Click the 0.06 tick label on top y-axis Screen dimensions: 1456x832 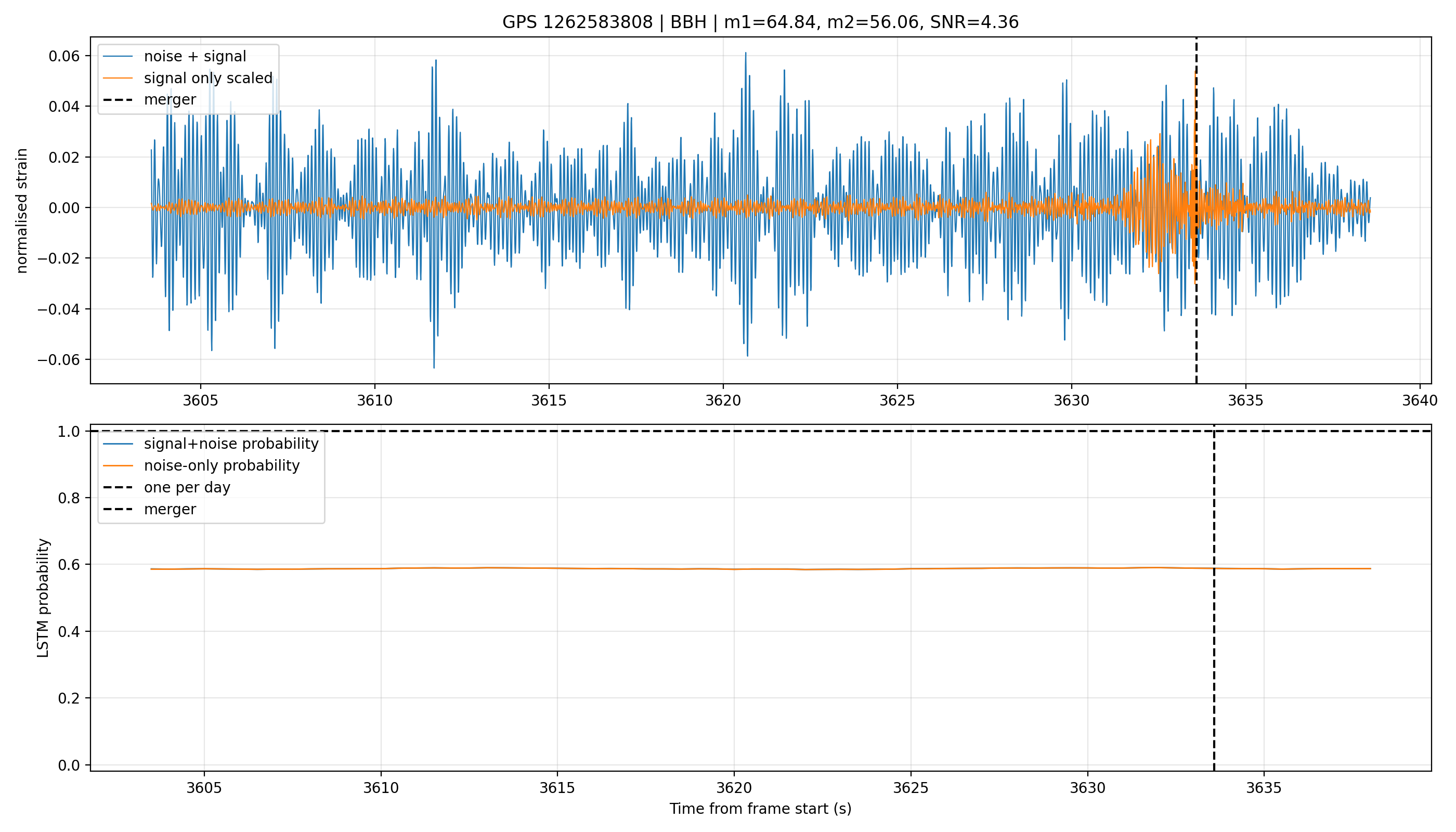pos(64,56)
